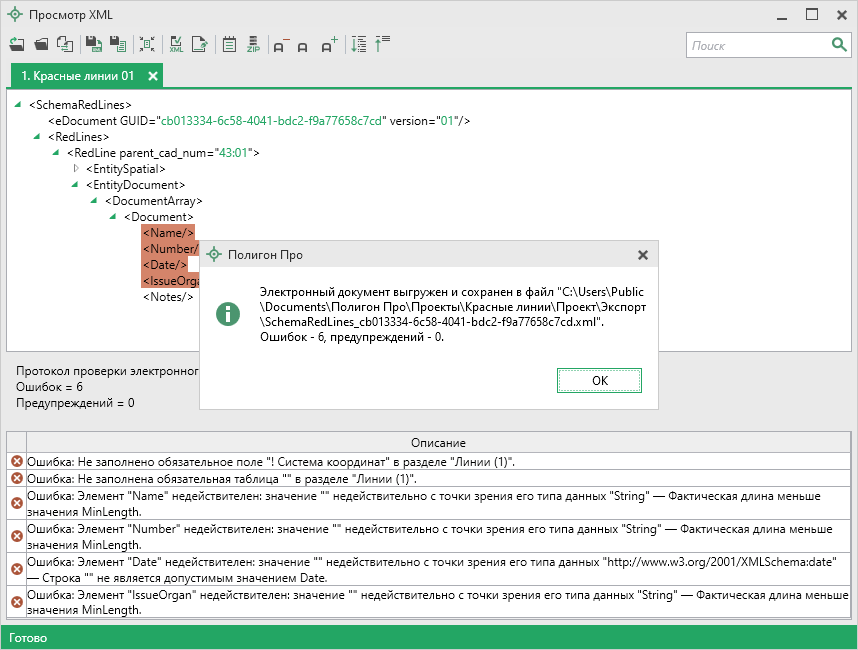Expand the EntitySpatial tree node
The image size is (858, 650).
[76, 169]
